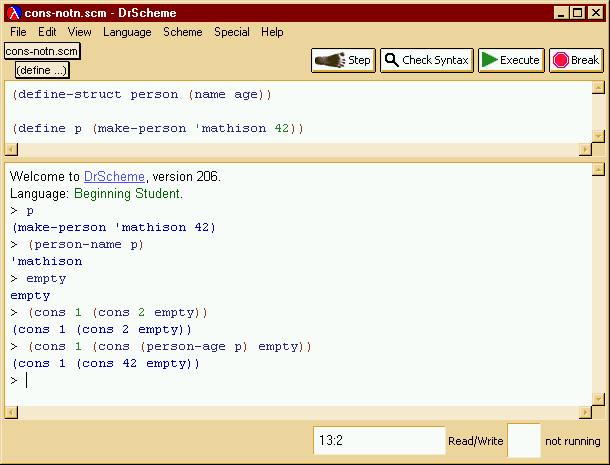
Task: Open the Scheme menu
Action: [x=182, y=32]
